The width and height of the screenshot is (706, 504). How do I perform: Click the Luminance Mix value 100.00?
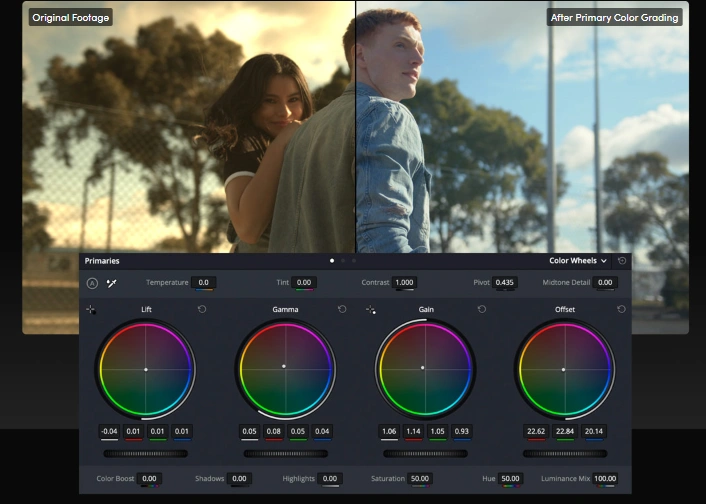605,478
